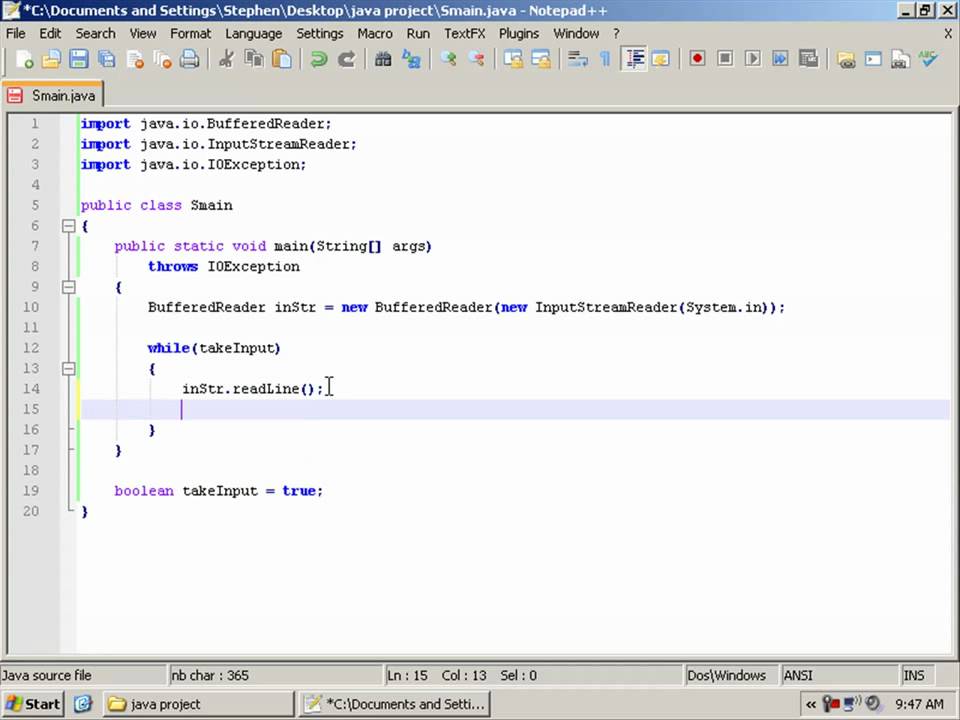Open the Run menu
Viewport: 960px width, 720px height.
418,33
